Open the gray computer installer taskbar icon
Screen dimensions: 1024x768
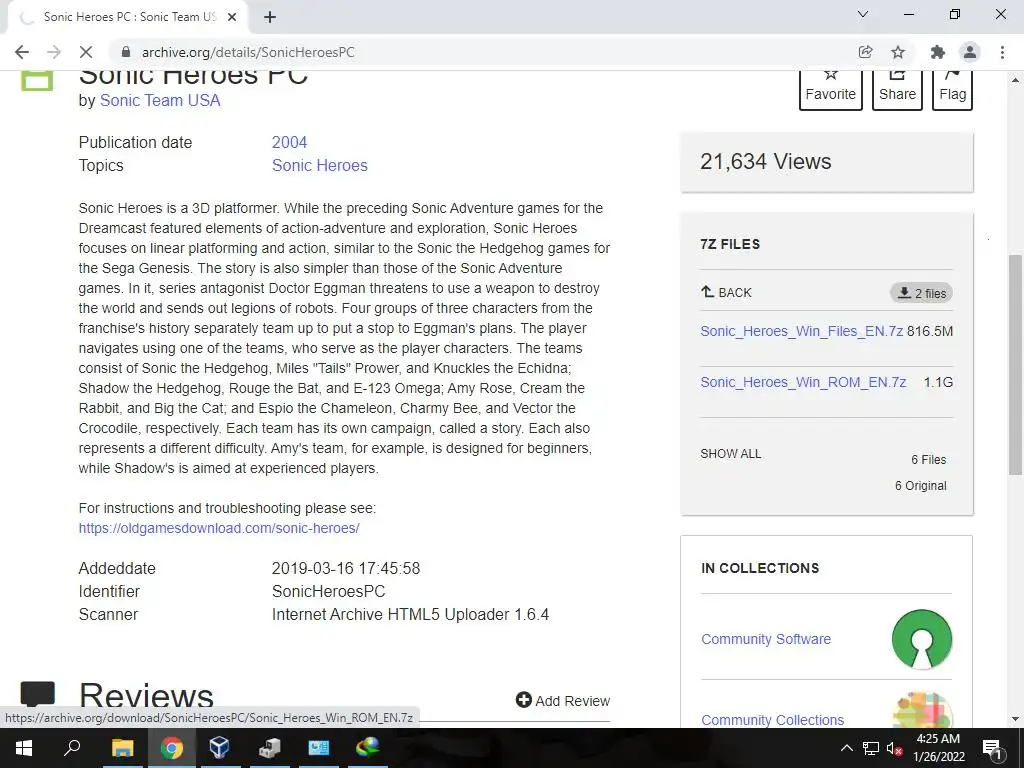(x=269, y=748)
